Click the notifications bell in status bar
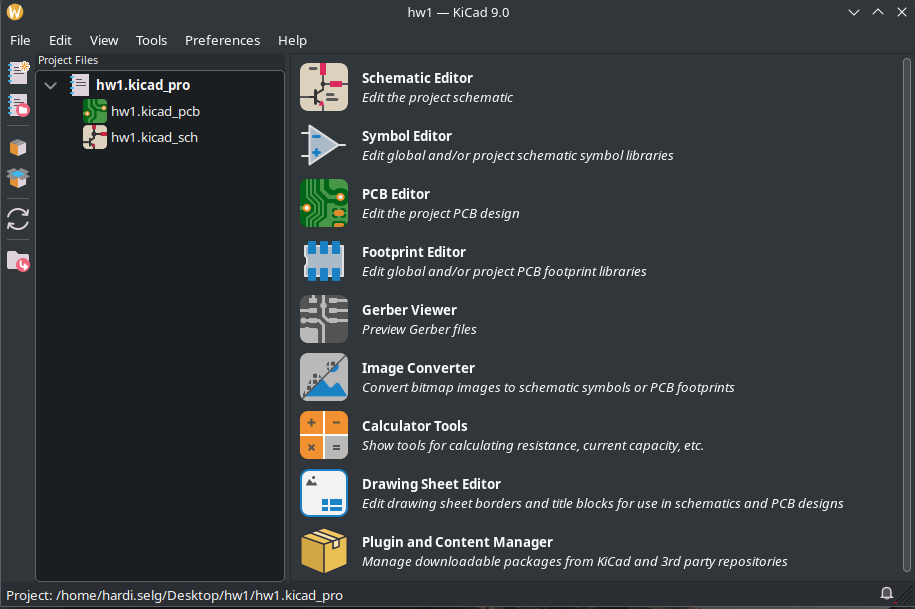 [x=886, y=594]
